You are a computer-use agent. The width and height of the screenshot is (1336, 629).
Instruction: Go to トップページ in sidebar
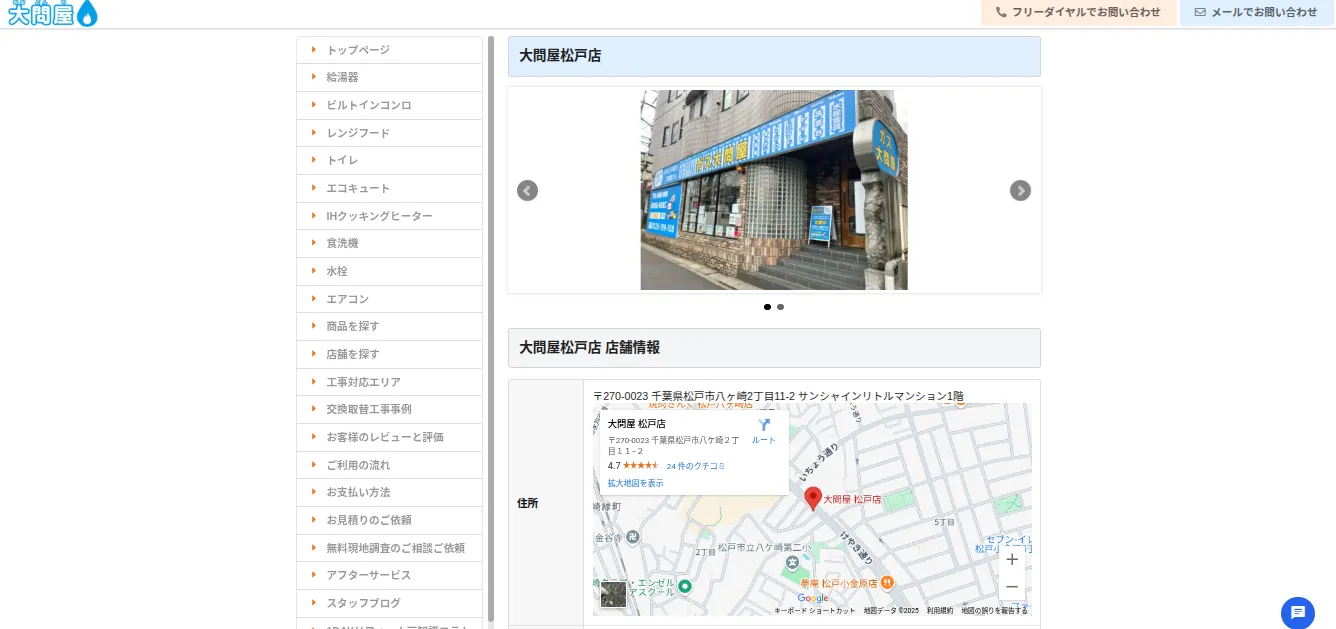point(389,50)
